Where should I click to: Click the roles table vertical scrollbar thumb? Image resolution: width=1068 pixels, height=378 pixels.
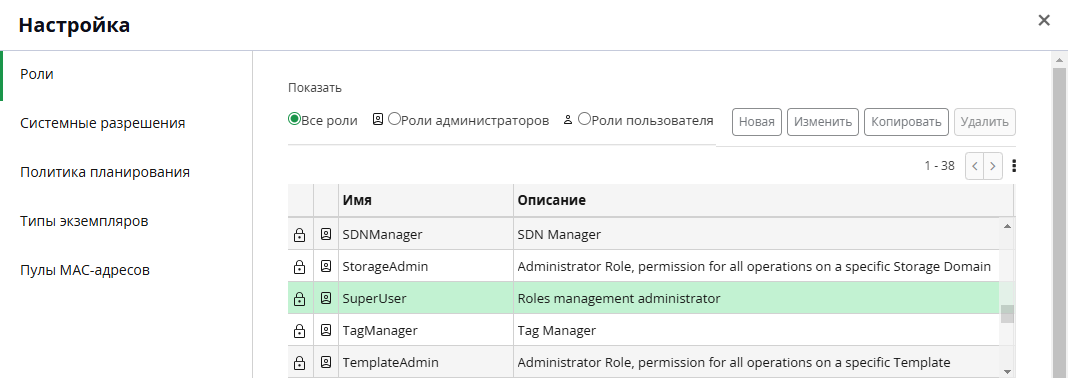tap(1007, 314)
